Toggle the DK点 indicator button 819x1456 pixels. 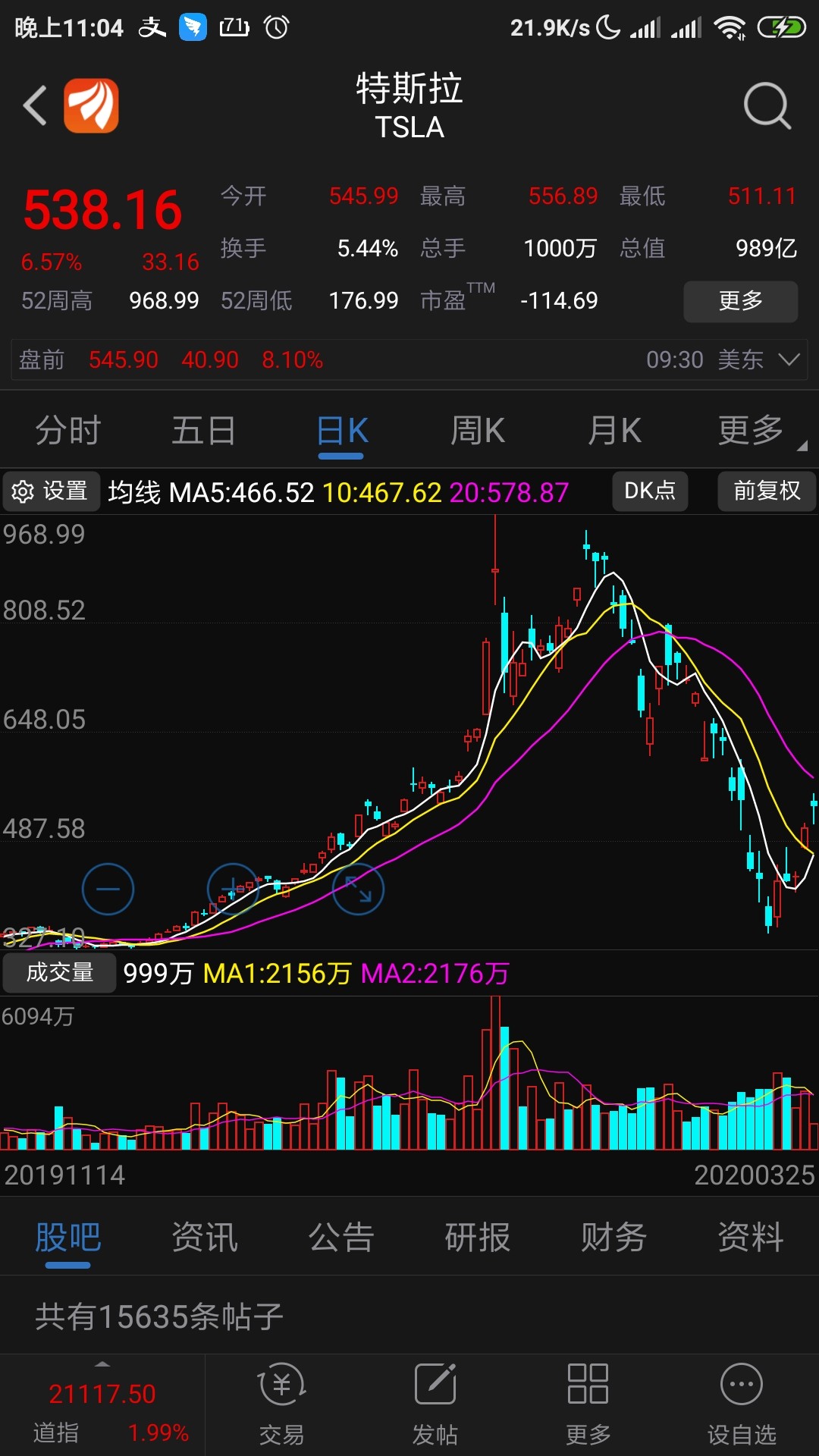tap(650, 491)
